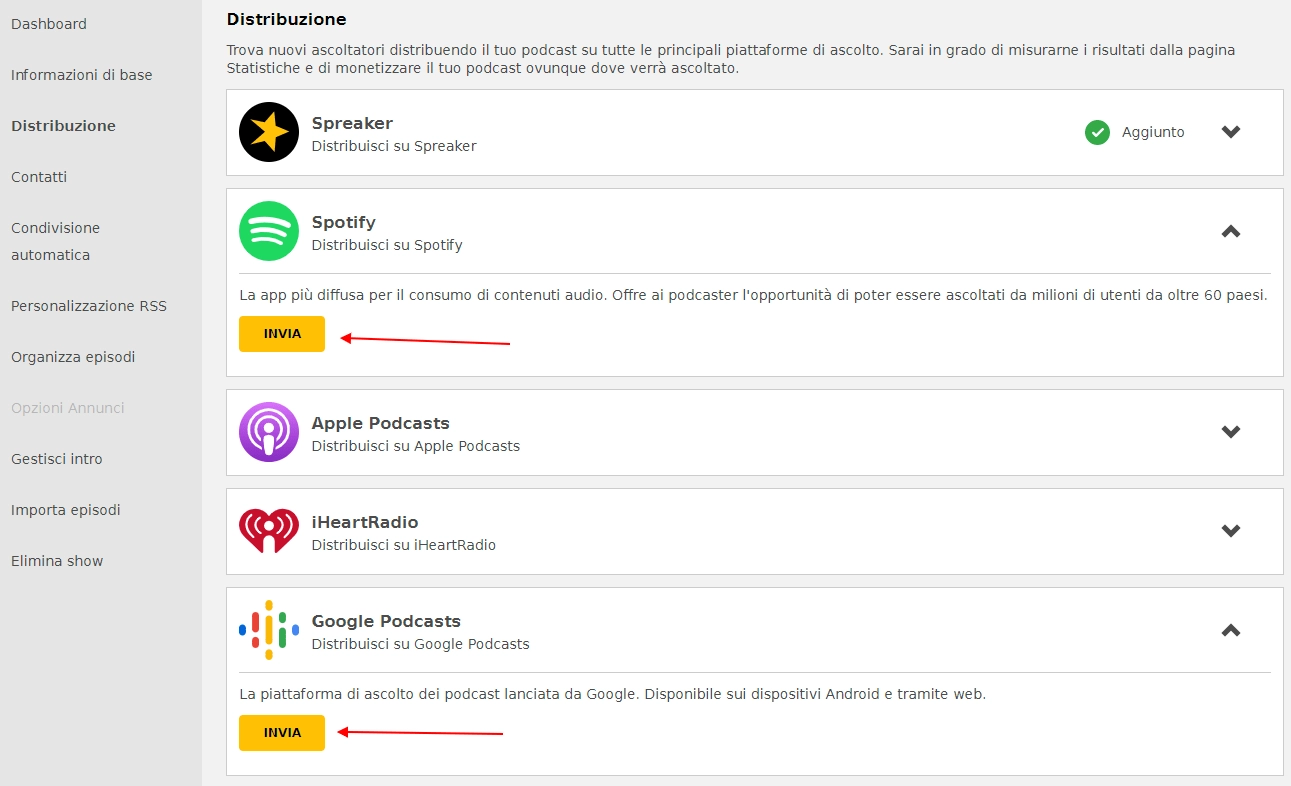Screen dimensions: 1291x786
Task: Navigate to Organizza episodi
Action: (73, 357)
